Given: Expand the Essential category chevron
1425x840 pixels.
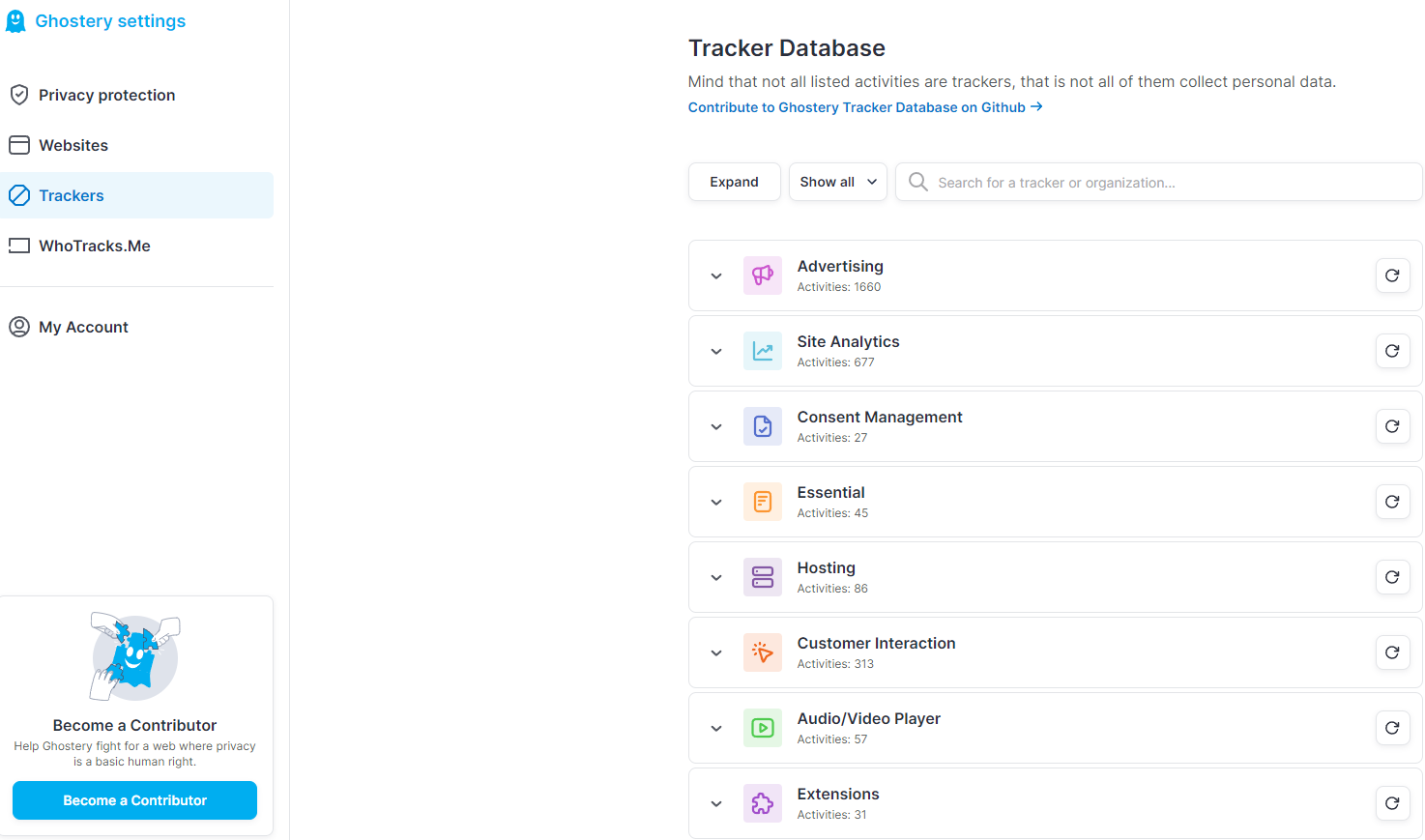Looking at the screenshot, I should click(x=716, y=503).
